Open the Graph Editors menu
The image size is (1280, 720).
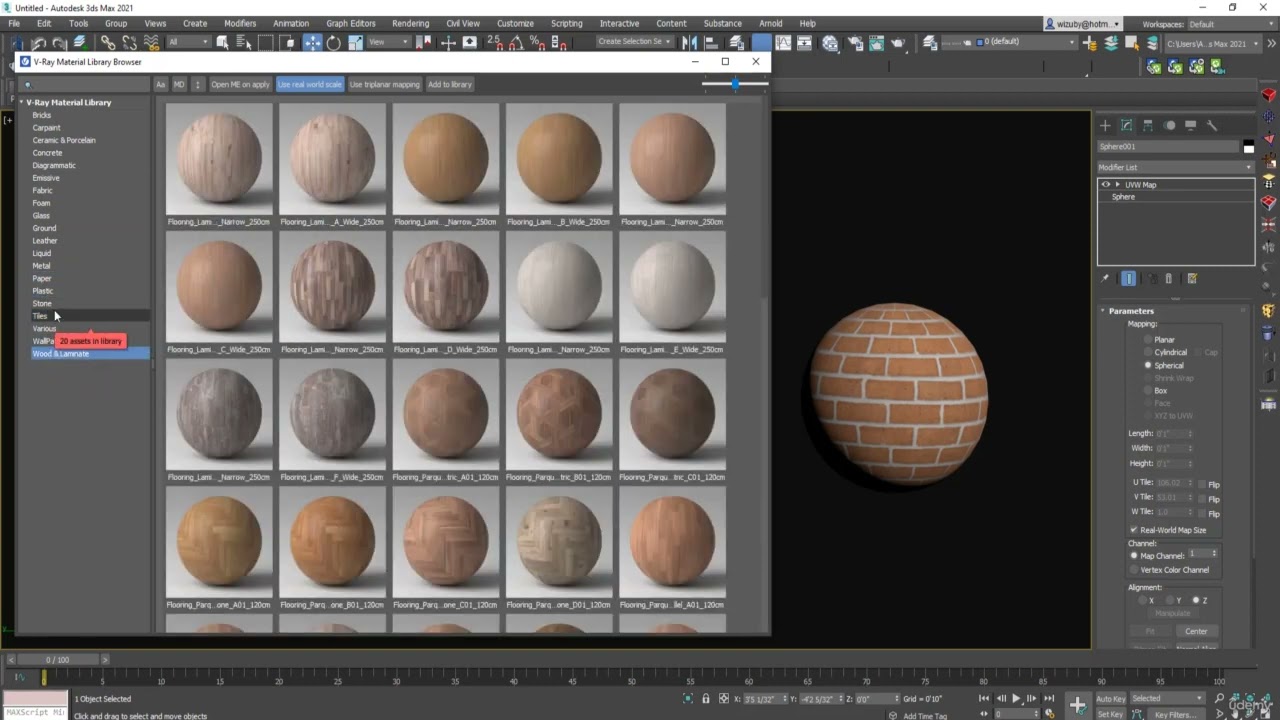(351, 23)
